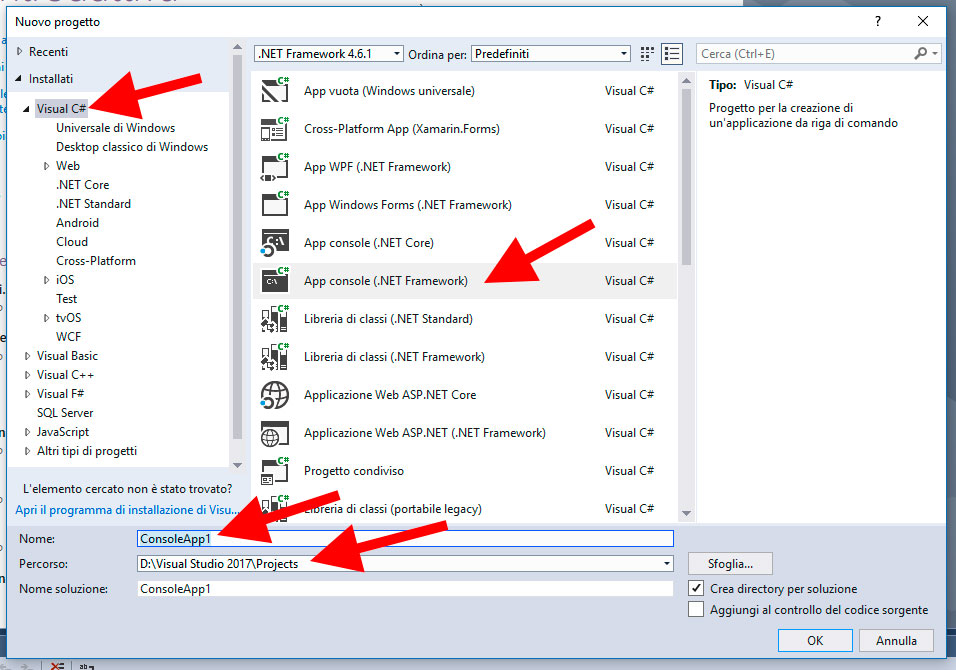Viewport: 956px width, 670px height.
Task: Confirm with the OK button
Action: coord(815,640)
